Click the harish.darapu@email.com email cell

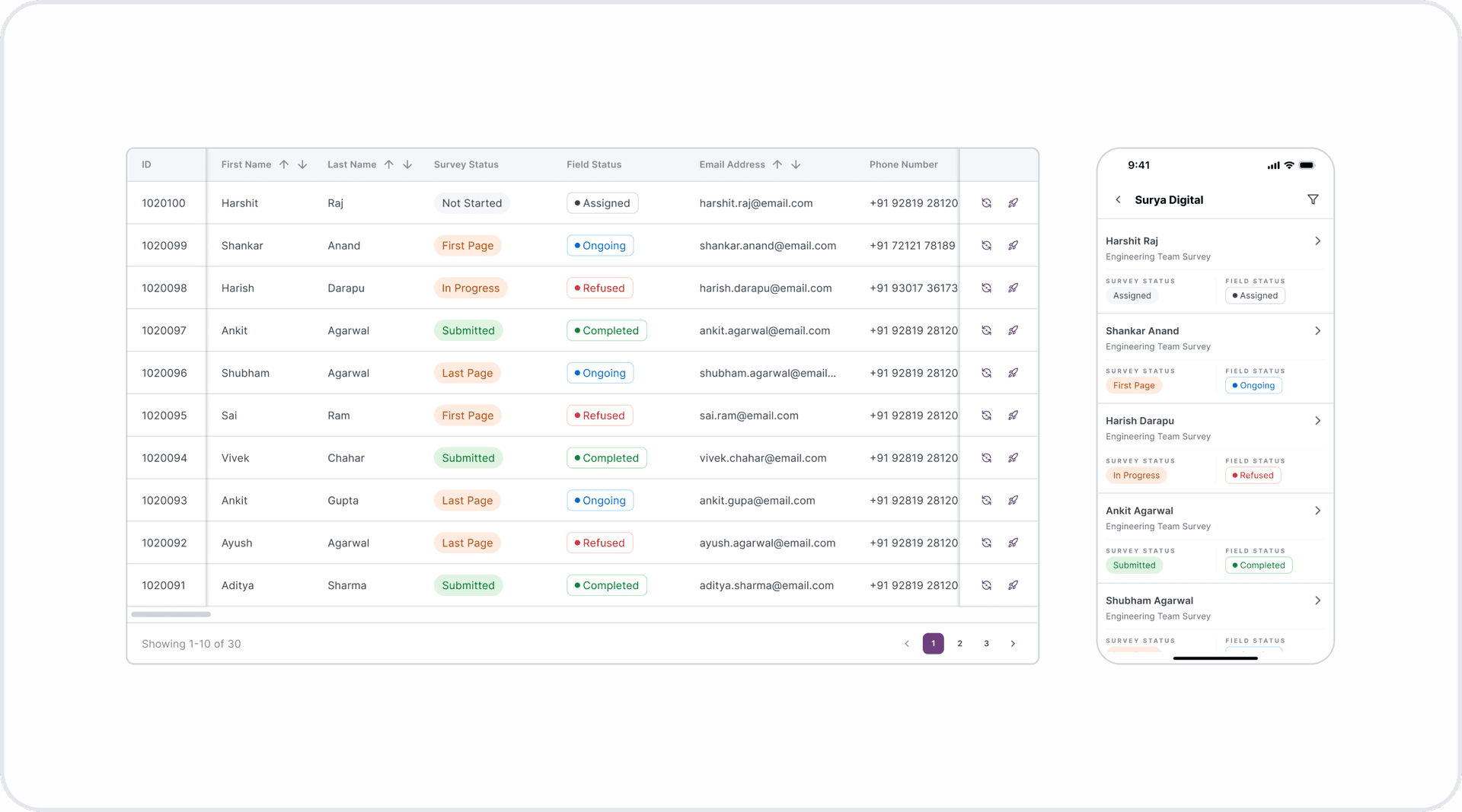765,288
